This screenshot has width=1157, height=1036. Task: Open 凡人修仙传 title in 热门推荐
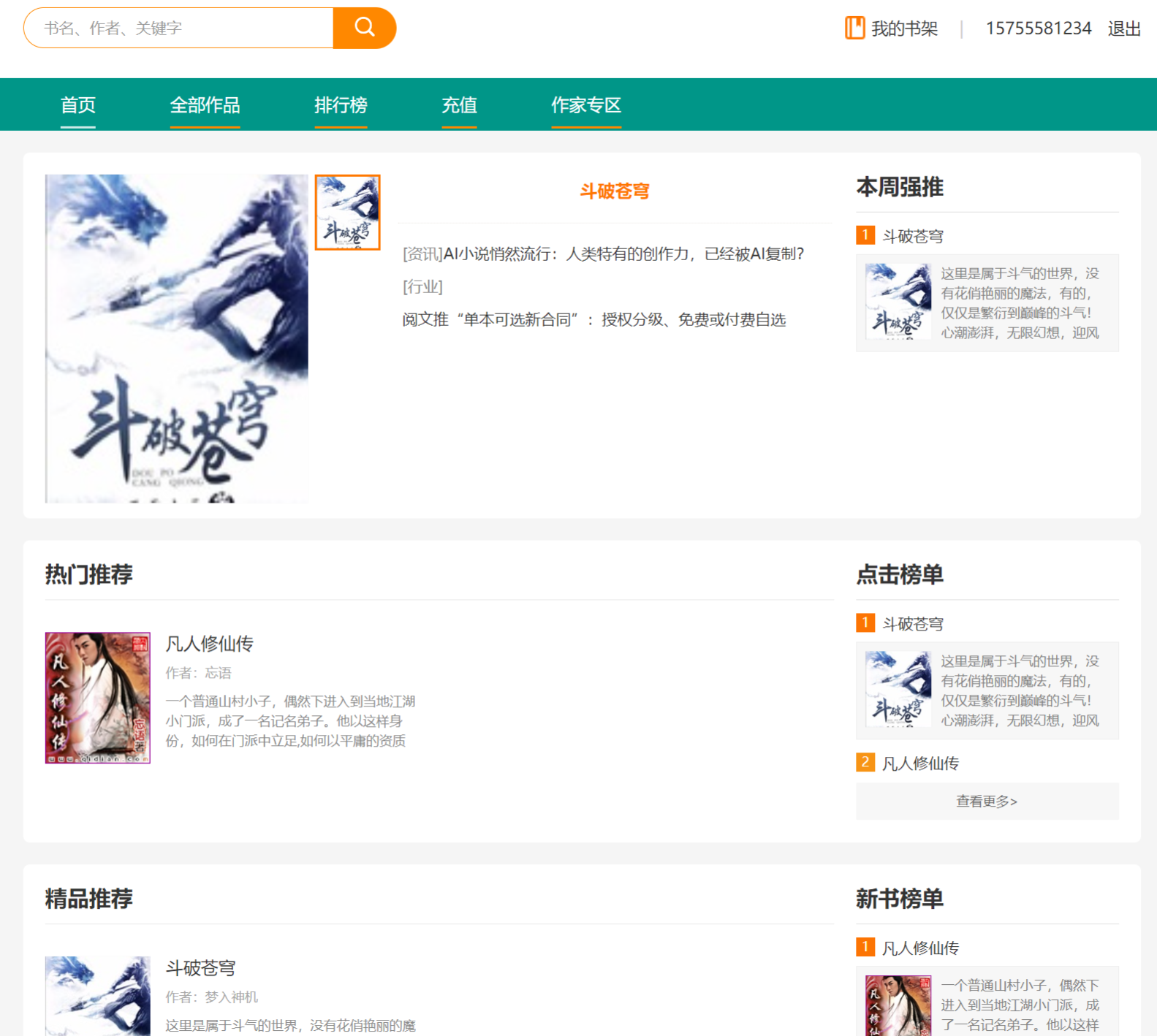(x=210, y=644)
